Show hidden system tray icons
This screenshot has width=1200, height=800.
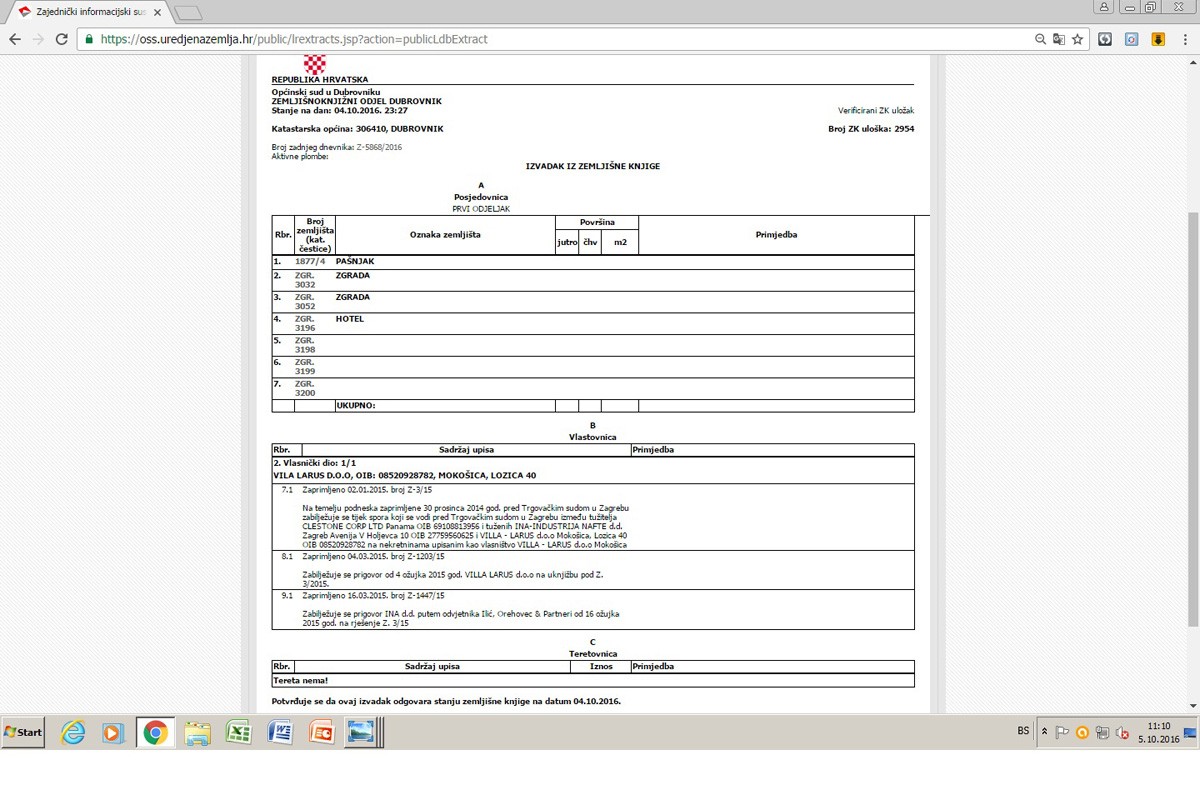click(x=1045, y=732)
